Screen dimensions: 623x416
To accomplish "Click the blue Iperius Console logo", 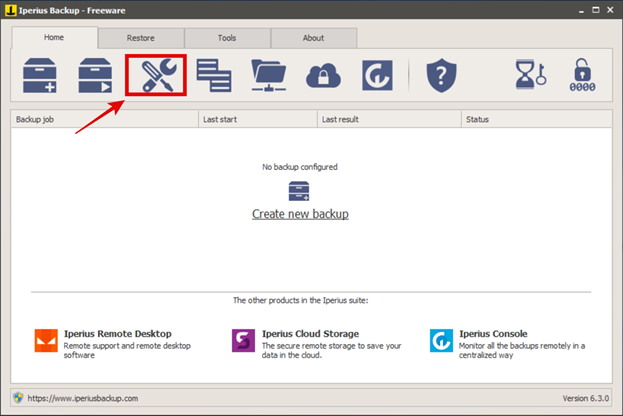I will tap(441, 341).
